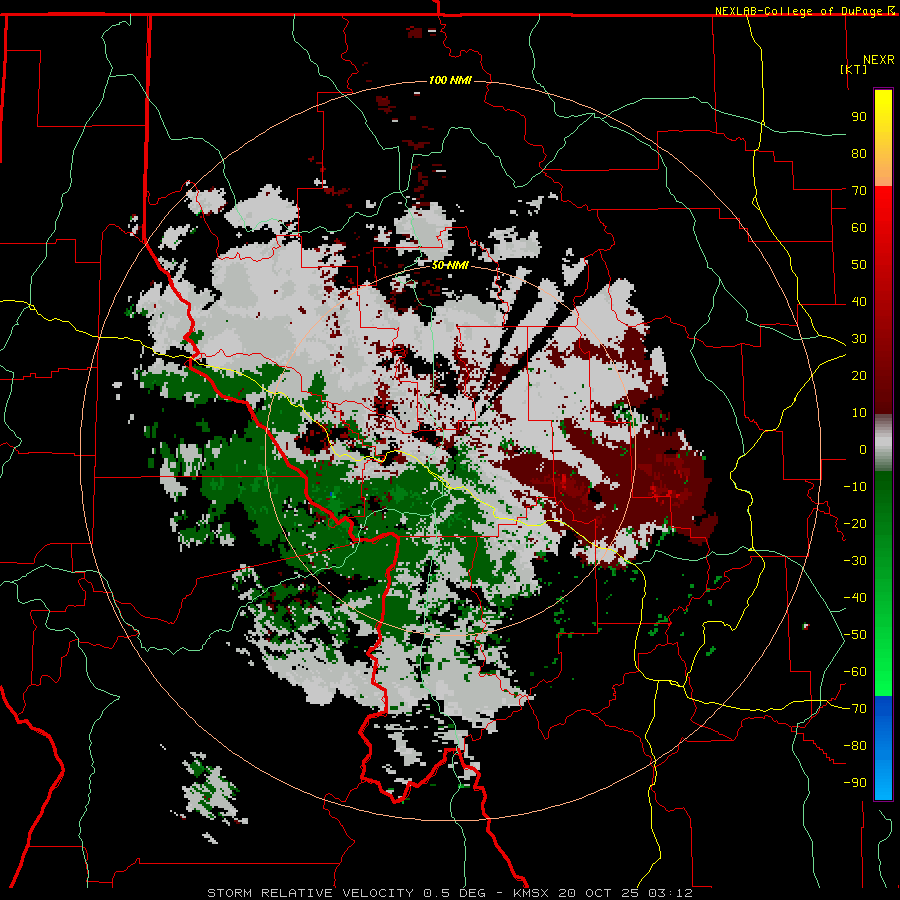Select the -50 value on velocity scale

(x=855, y=635)
